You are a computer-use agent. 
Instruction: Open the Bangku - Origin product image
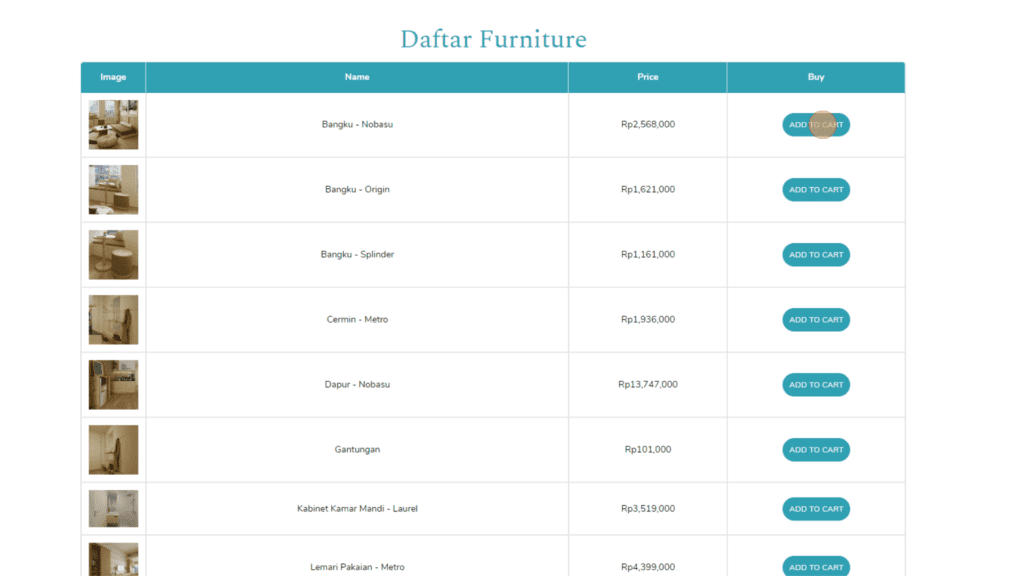113,190
